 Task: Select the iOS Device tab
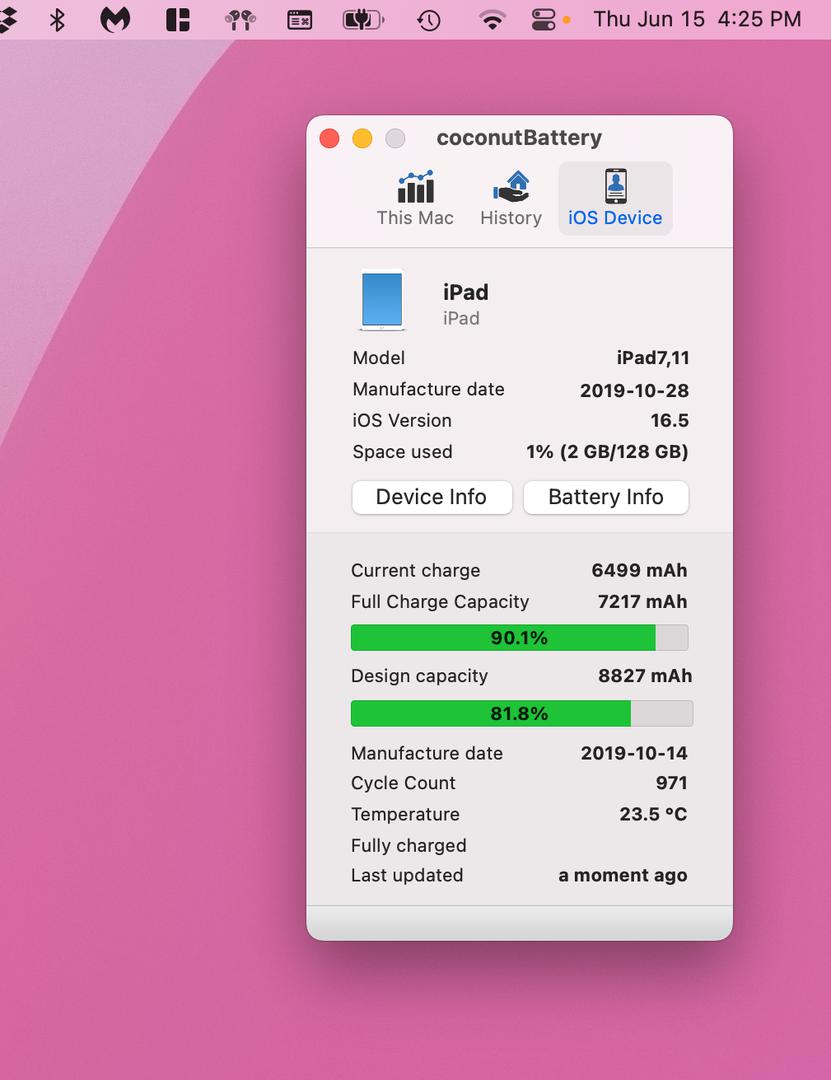coord(615,198)
